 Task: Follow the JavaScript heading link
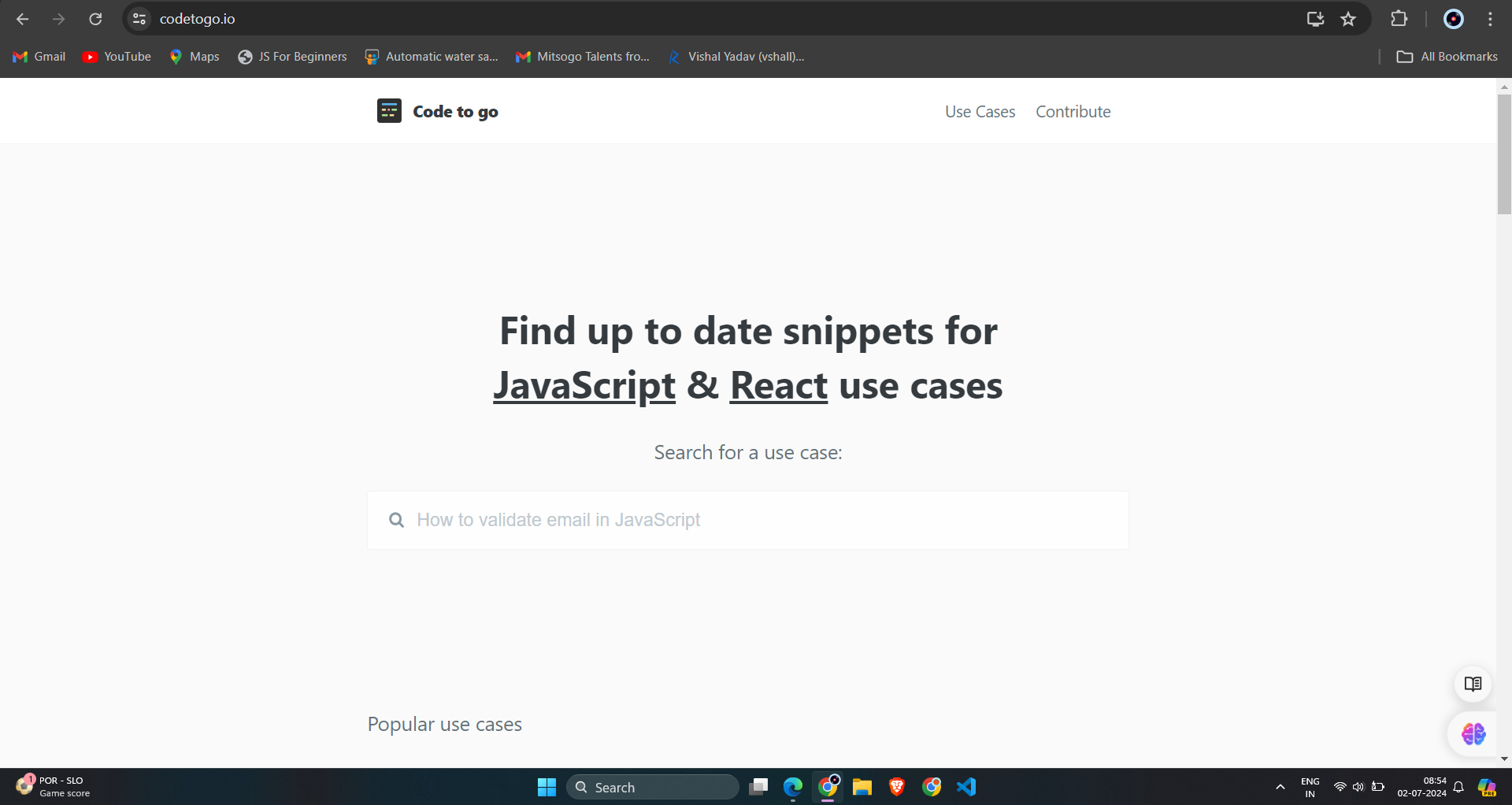pos(584,386)
